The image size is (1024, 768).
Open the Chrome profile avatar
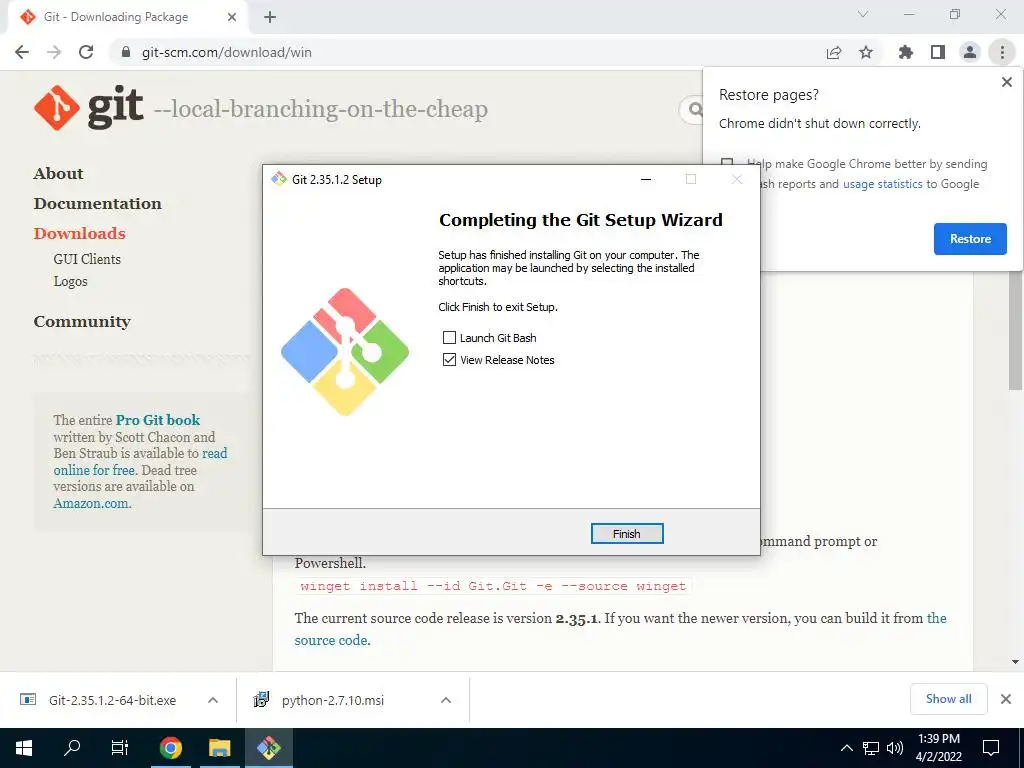coord(970,52)
